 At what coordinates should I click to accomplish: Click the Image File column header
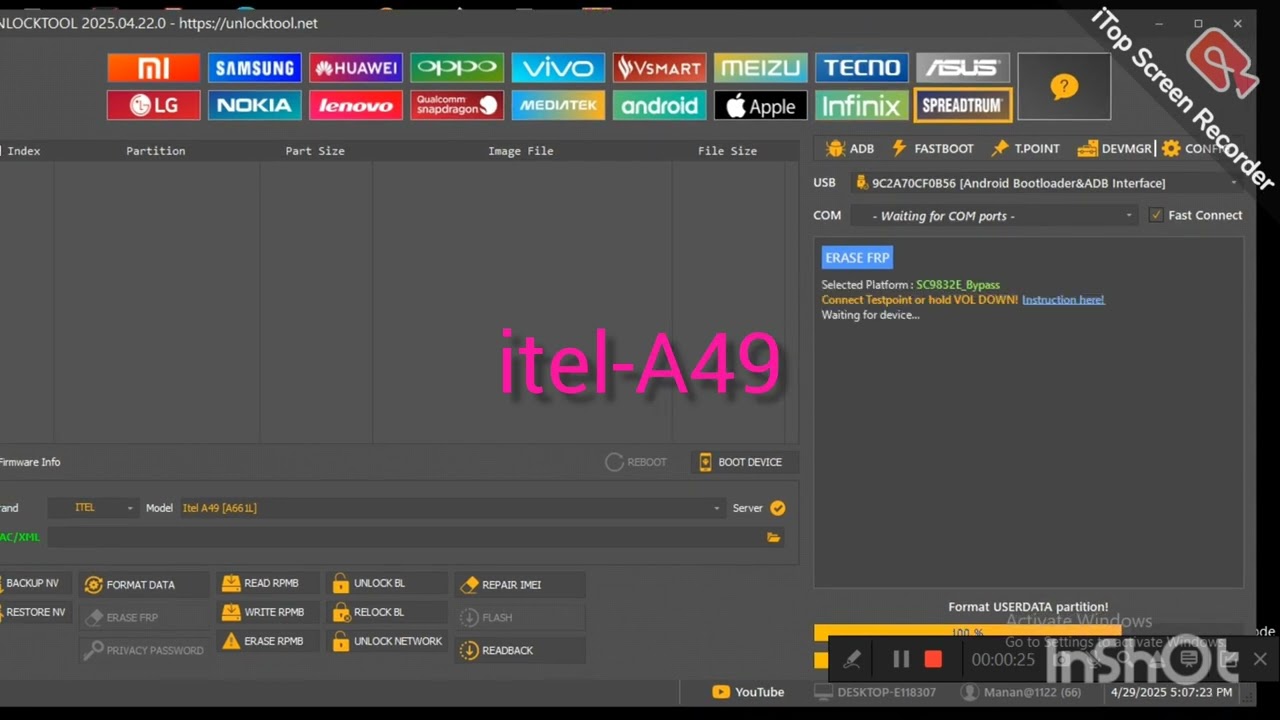(521, 151)
